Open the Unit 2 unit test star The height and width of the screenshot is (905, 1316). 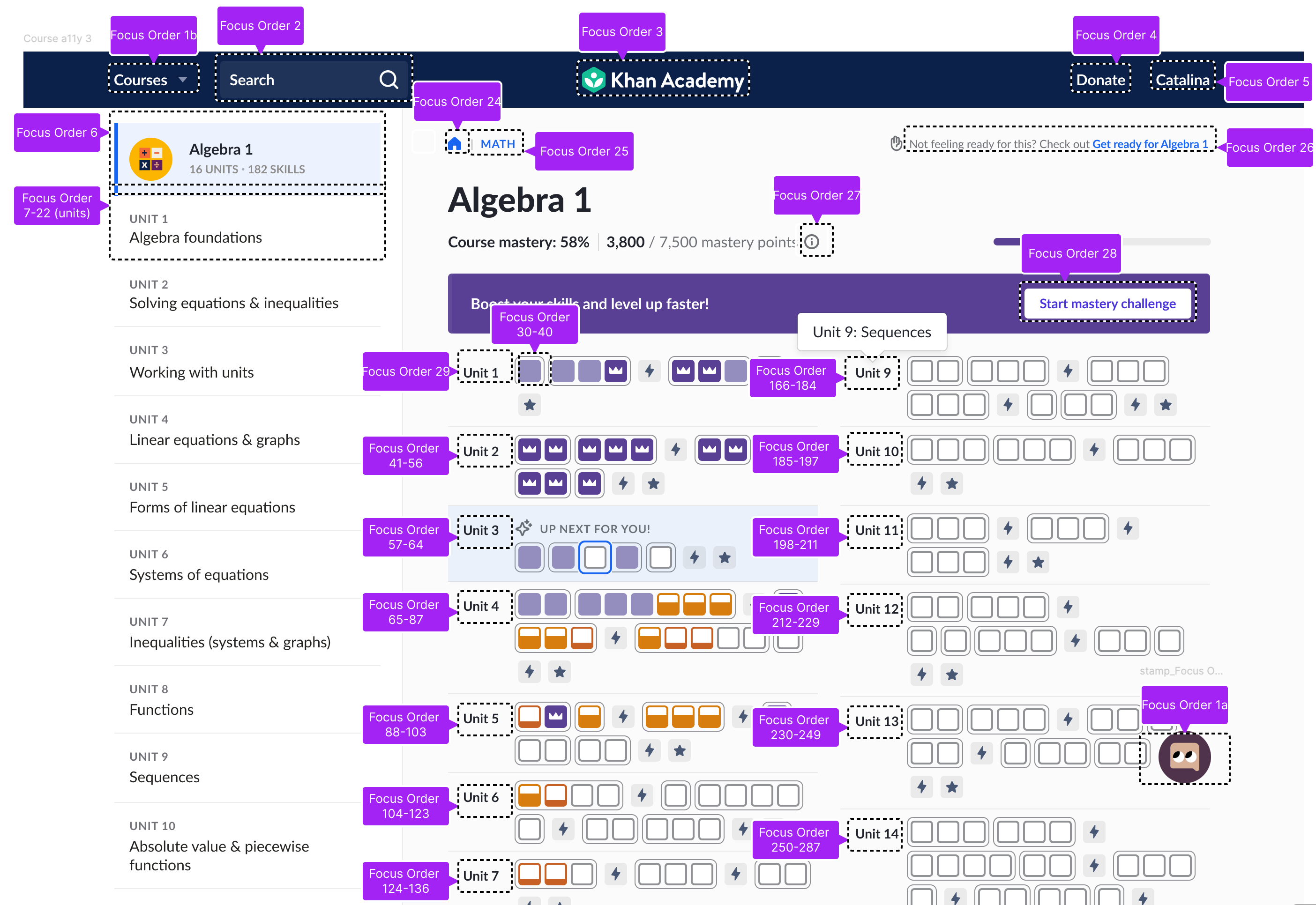coord(653,484)
